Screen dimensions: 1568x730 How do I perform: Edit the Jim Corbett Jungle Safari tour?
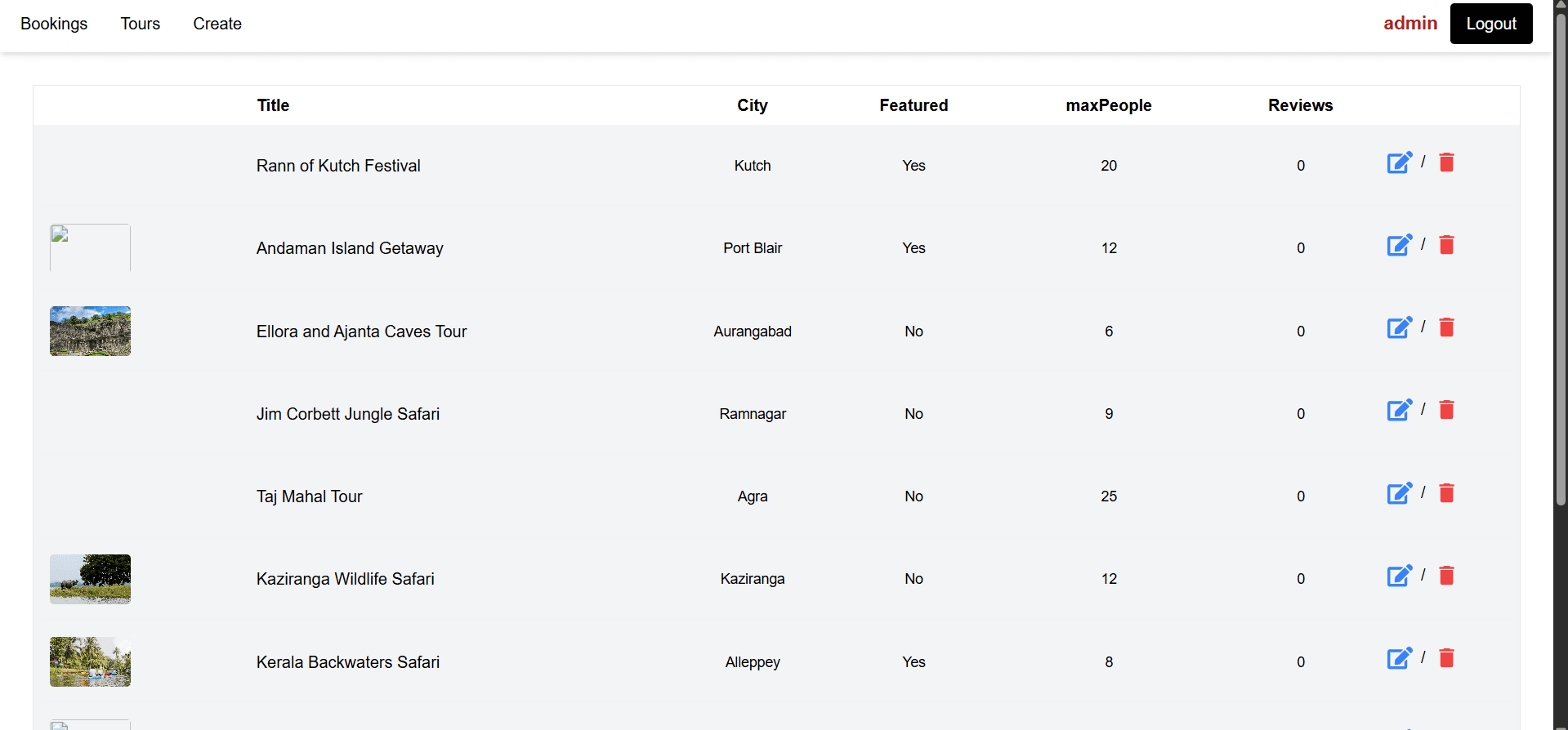click(x=1400, y=410)
